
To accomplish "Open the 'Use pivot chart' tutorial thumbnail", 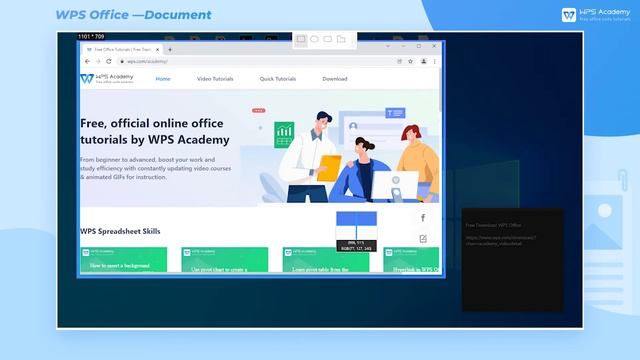I will [225, 260].
